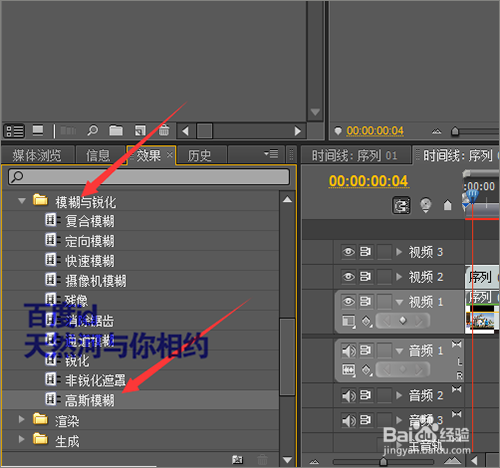
Task: Collapse the 模糊与锐化 folder
Action: coord(22,201)
